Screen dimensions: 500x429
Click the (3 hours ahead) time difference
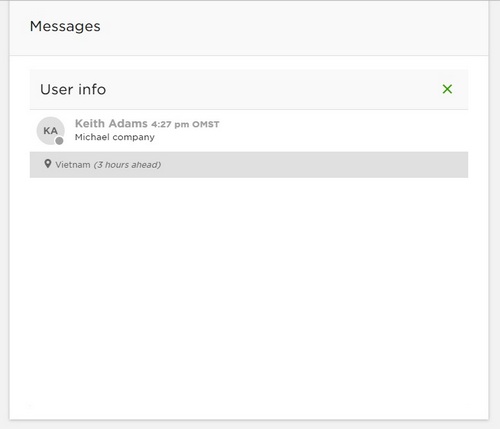click(x=127, y=165)
